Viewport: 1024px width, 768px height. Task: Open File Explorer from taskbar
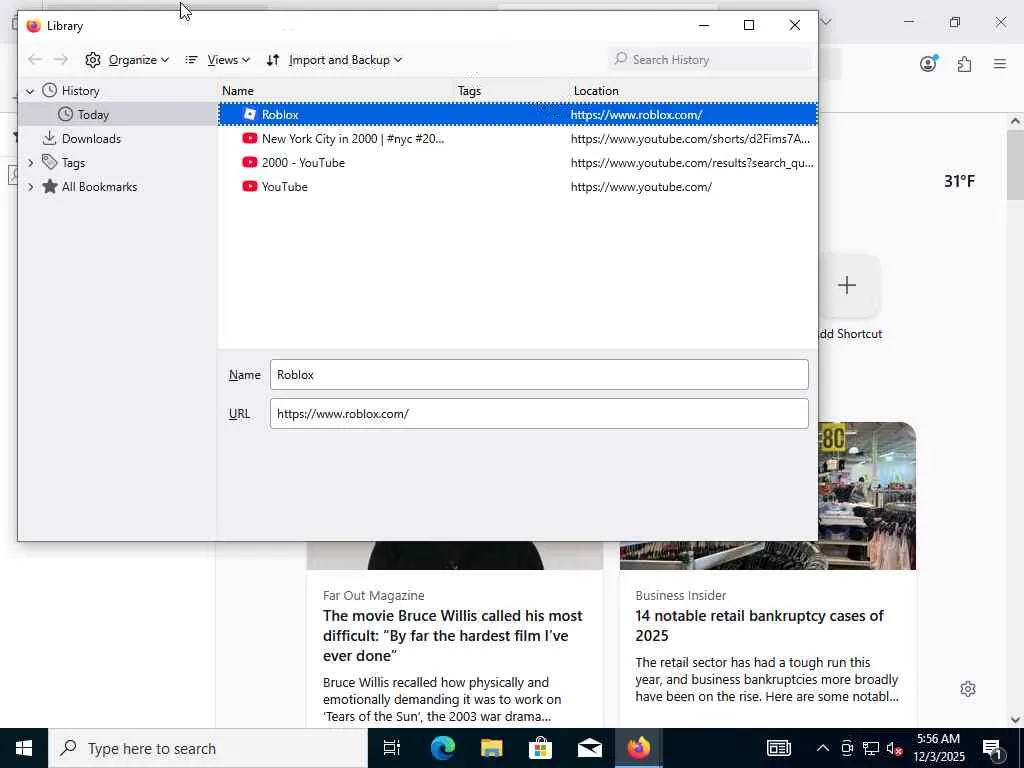click(x=491, y=748)
